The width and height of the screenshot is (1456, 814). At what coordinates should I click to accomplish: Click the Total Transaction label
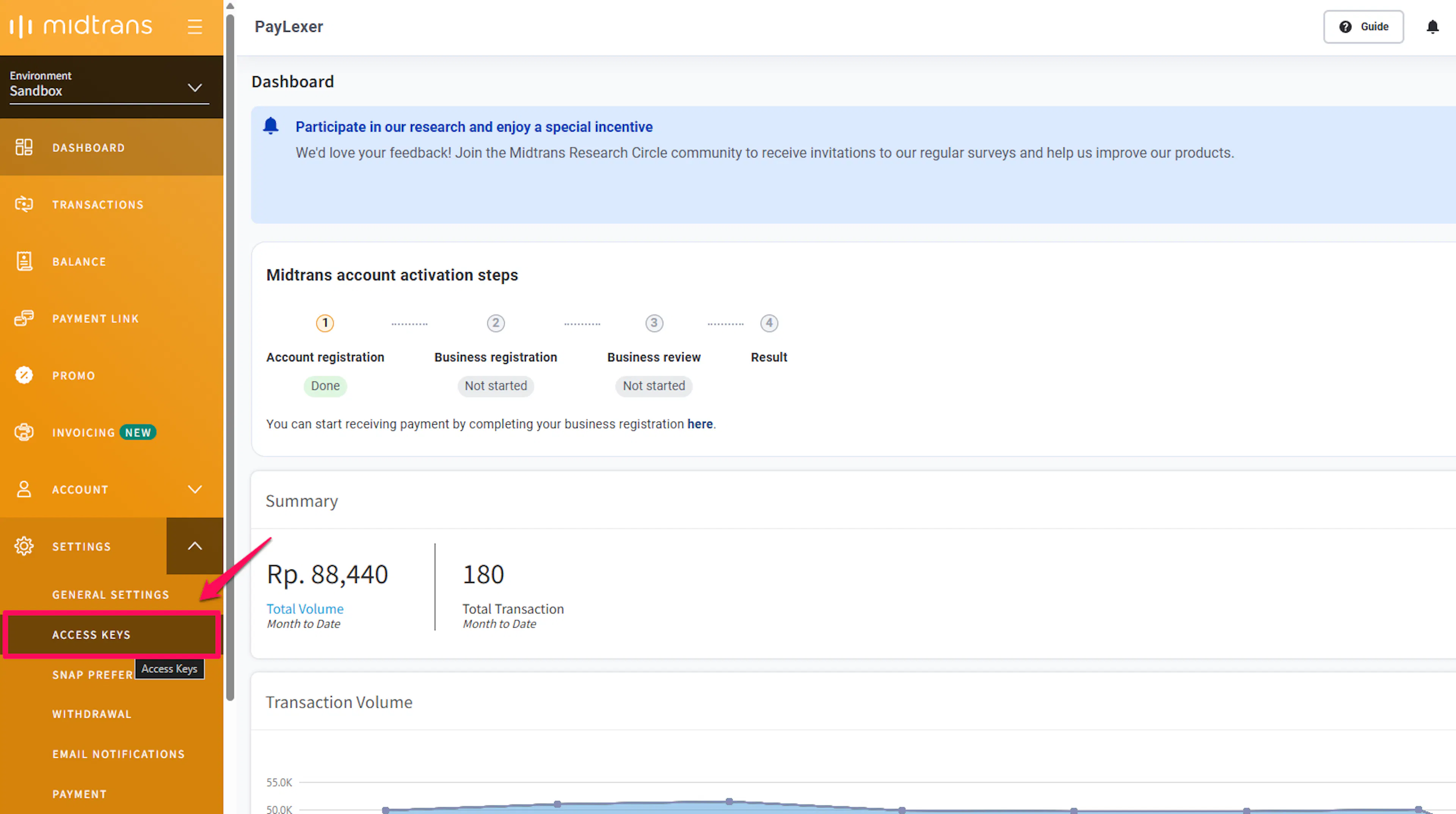click(513, 609)
